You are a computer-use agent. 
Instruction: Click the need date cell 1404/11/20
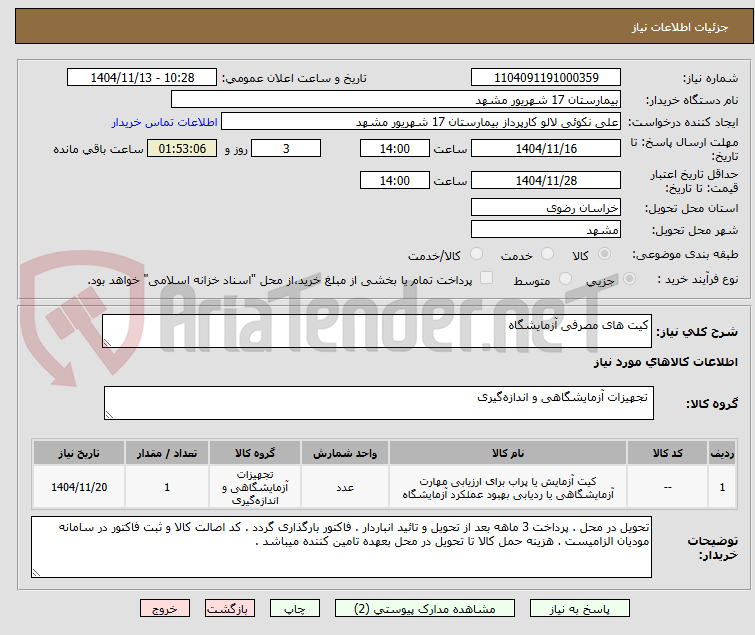coord(79,487)
